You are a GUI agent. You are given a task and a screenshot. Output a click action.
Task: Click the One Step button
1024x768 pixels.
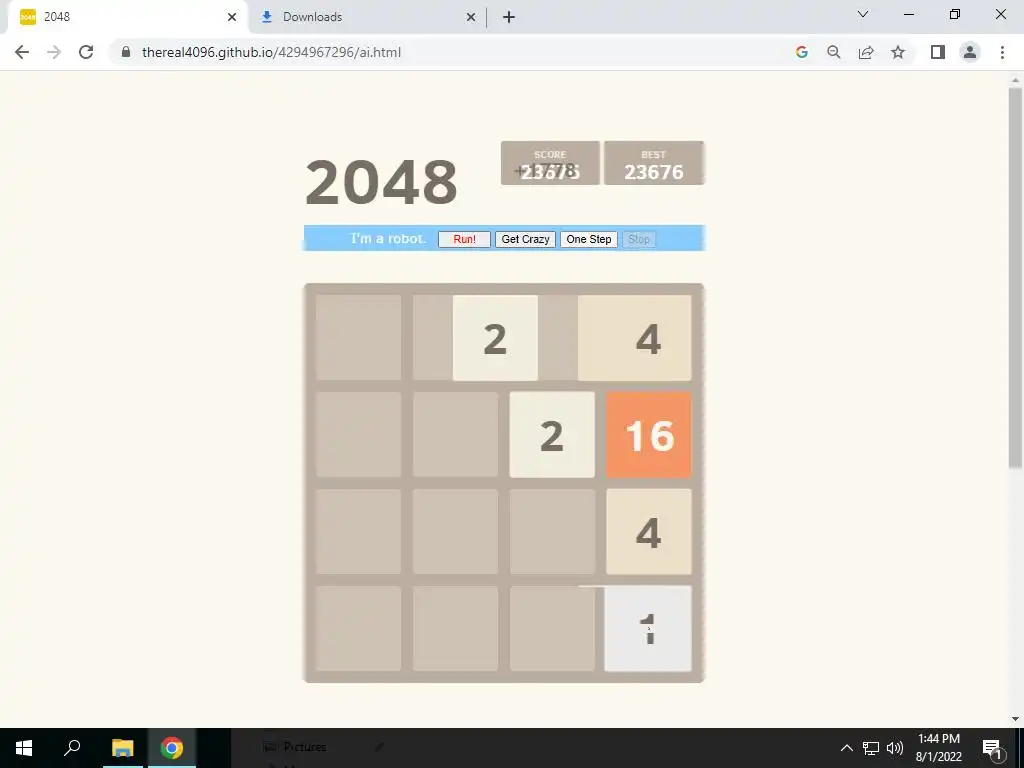[x=588, y=239]
